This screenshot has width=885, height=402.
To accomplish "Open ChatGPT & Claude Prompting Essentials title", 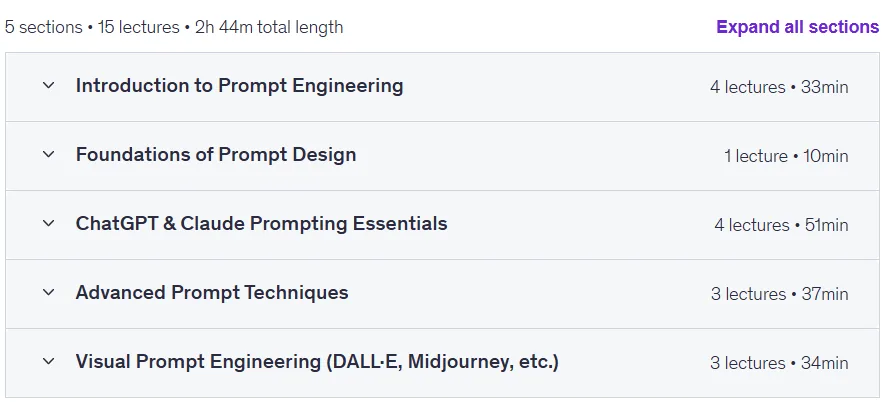I will [x=261, y=224].
